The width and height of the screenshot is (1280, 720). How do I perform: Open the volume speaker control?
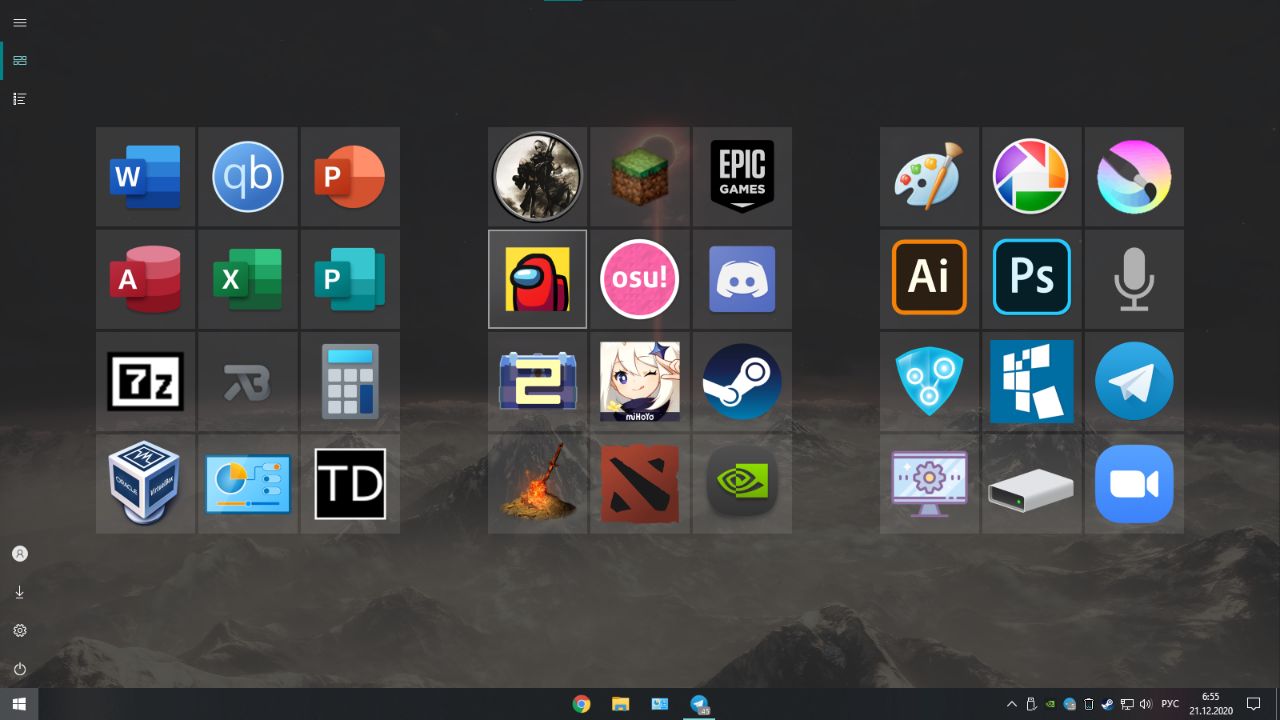coord(1145,704)
